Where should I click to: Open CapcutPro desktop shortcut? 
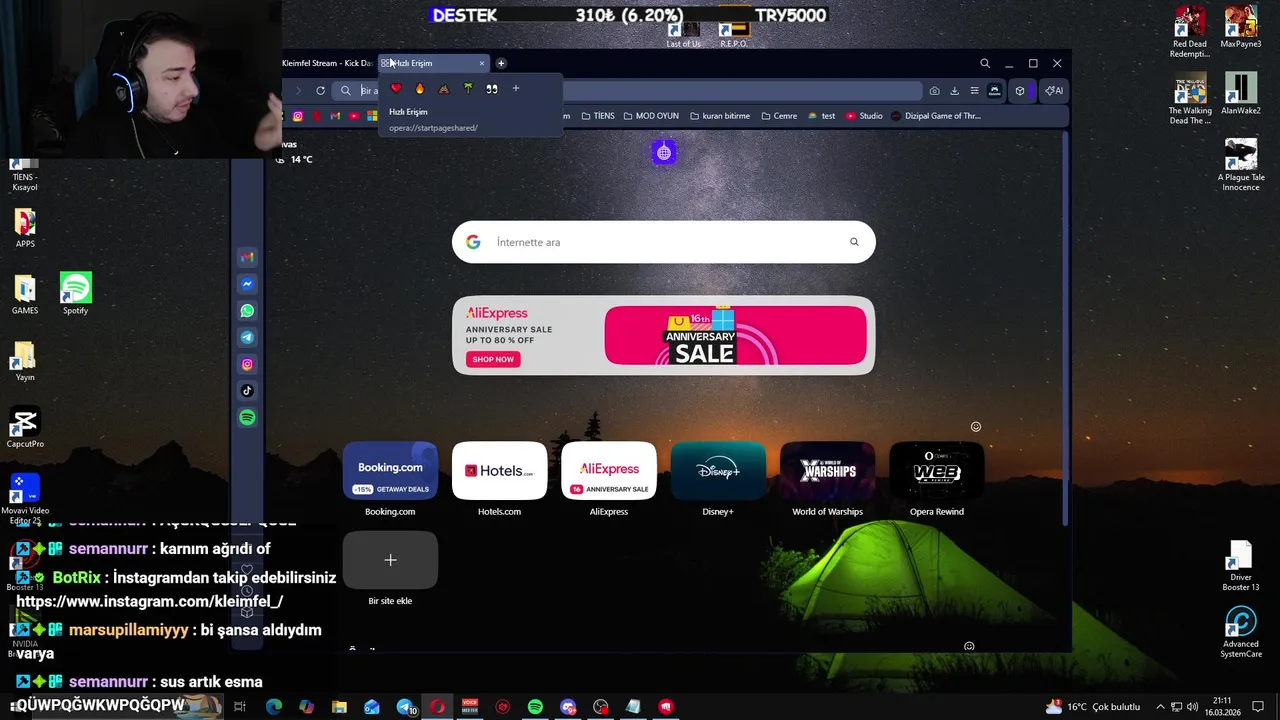point(25,427)
